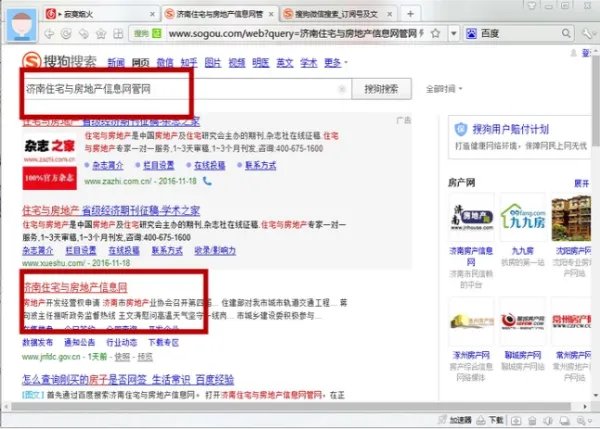Open 下载 downloads in status bar
The width and height of the screenshot is (600, 429).
(490, 420)
